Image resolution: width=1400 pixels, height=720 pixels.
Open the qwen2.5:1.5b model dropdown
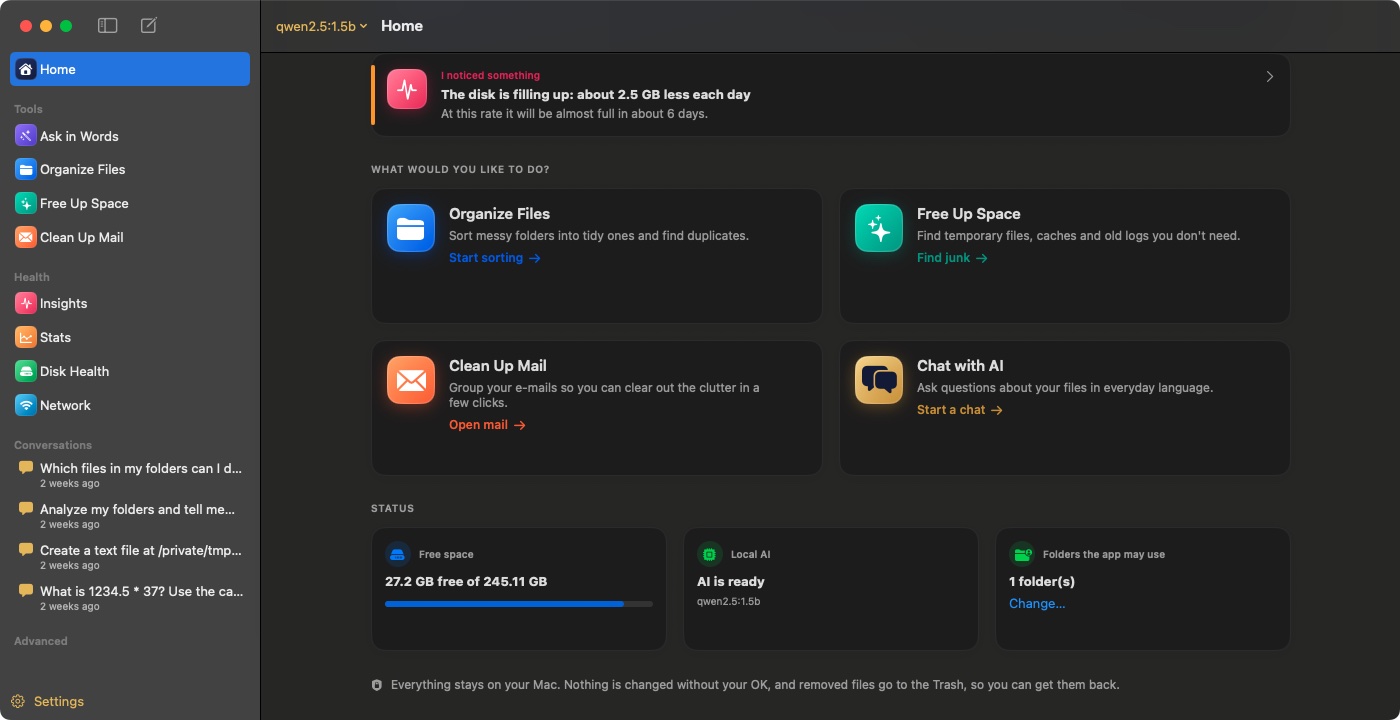coord(321,26)
